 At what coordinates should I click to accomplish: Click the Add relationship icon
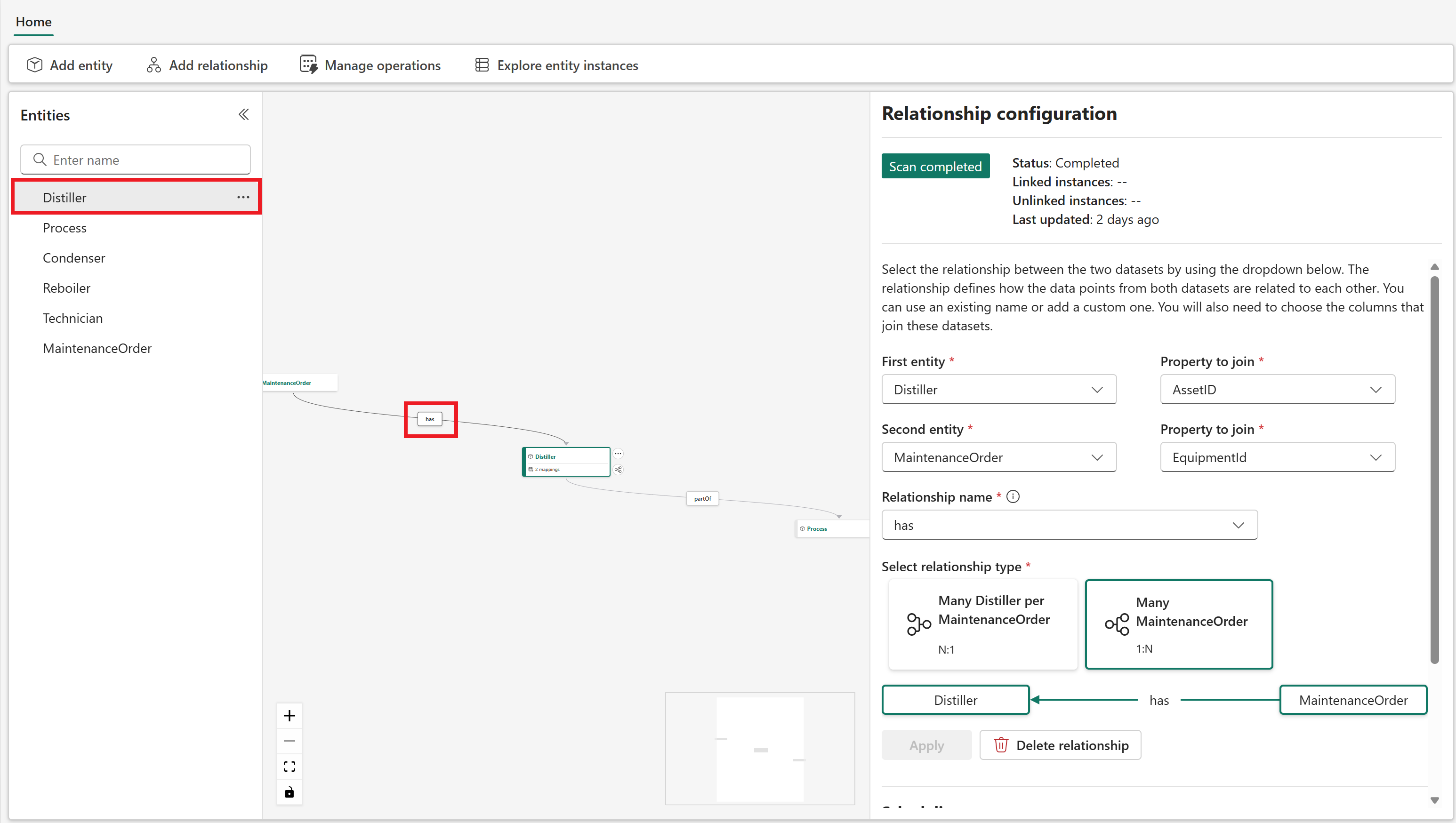point(154,65)
